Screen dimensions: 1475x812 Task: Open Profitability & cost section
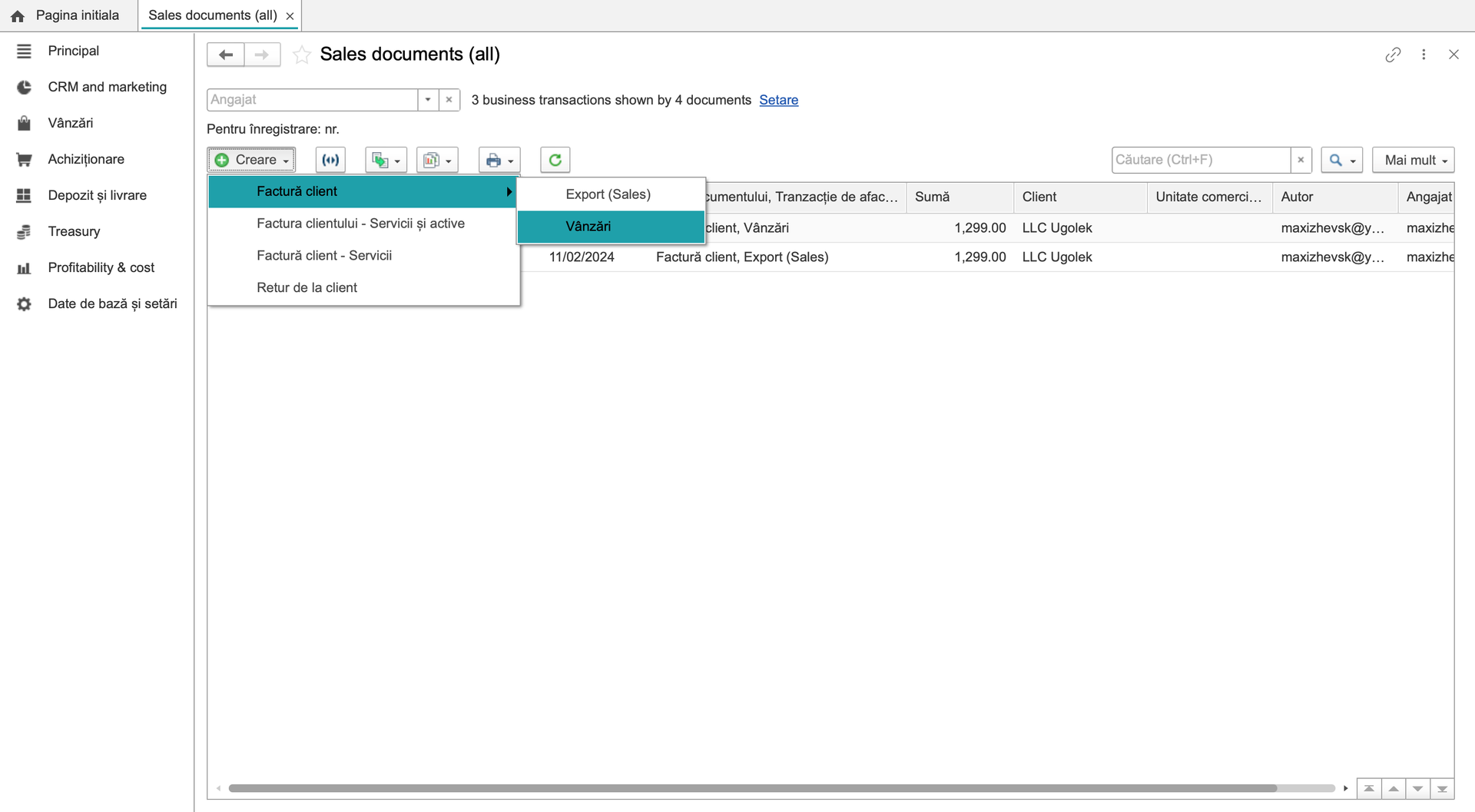(x=101, y=267)
